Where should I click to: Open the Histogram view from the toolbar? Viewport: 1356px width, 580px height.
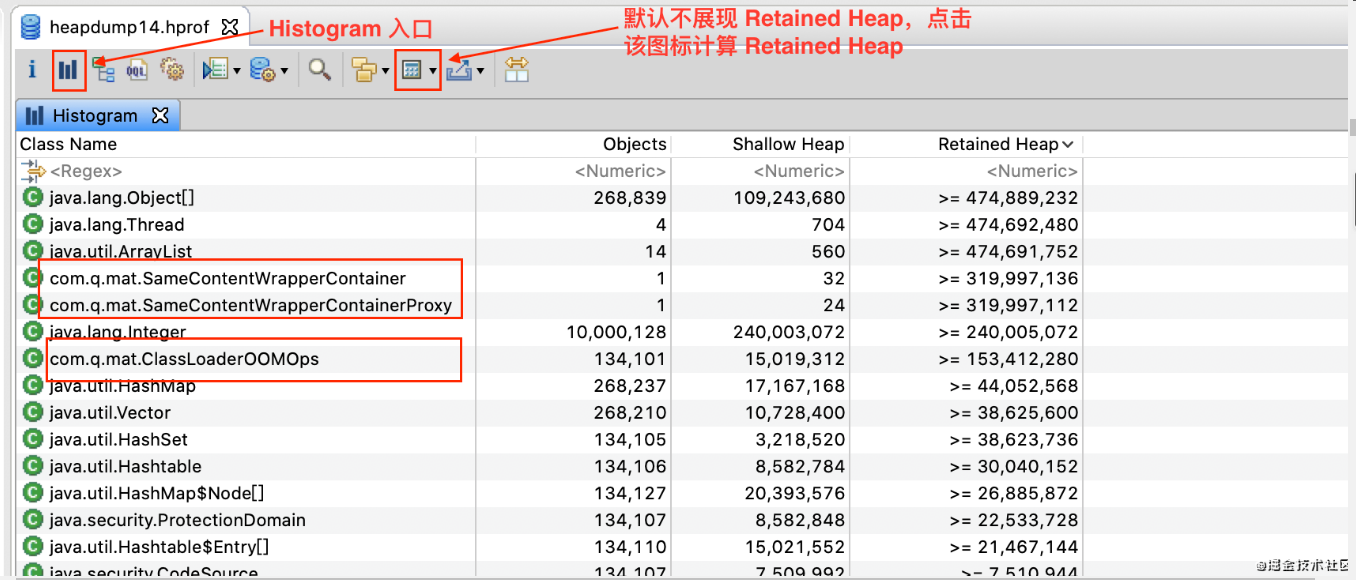tap(68, 70)
